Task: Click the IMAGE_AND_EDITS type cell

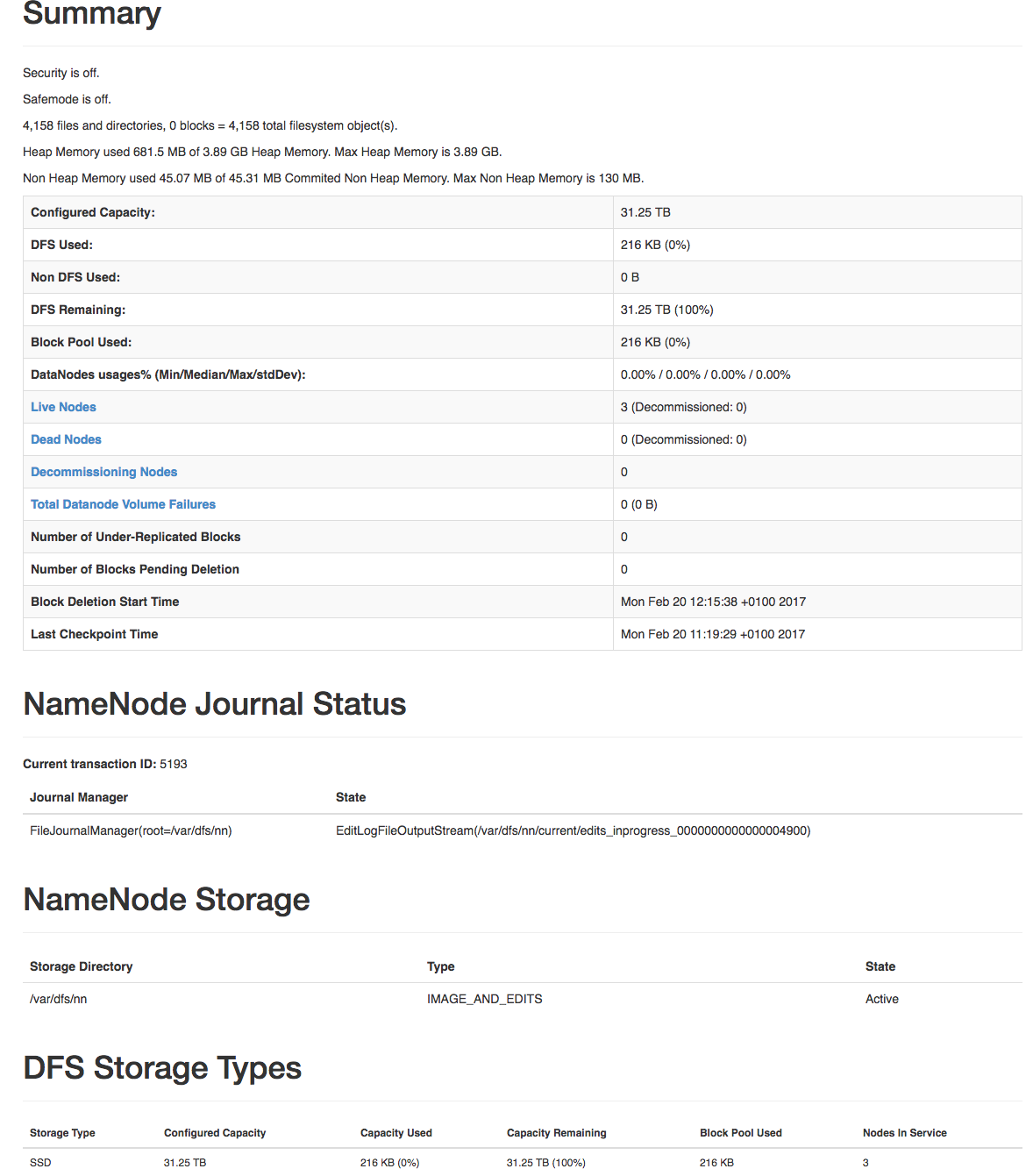Action: point(484,998)
